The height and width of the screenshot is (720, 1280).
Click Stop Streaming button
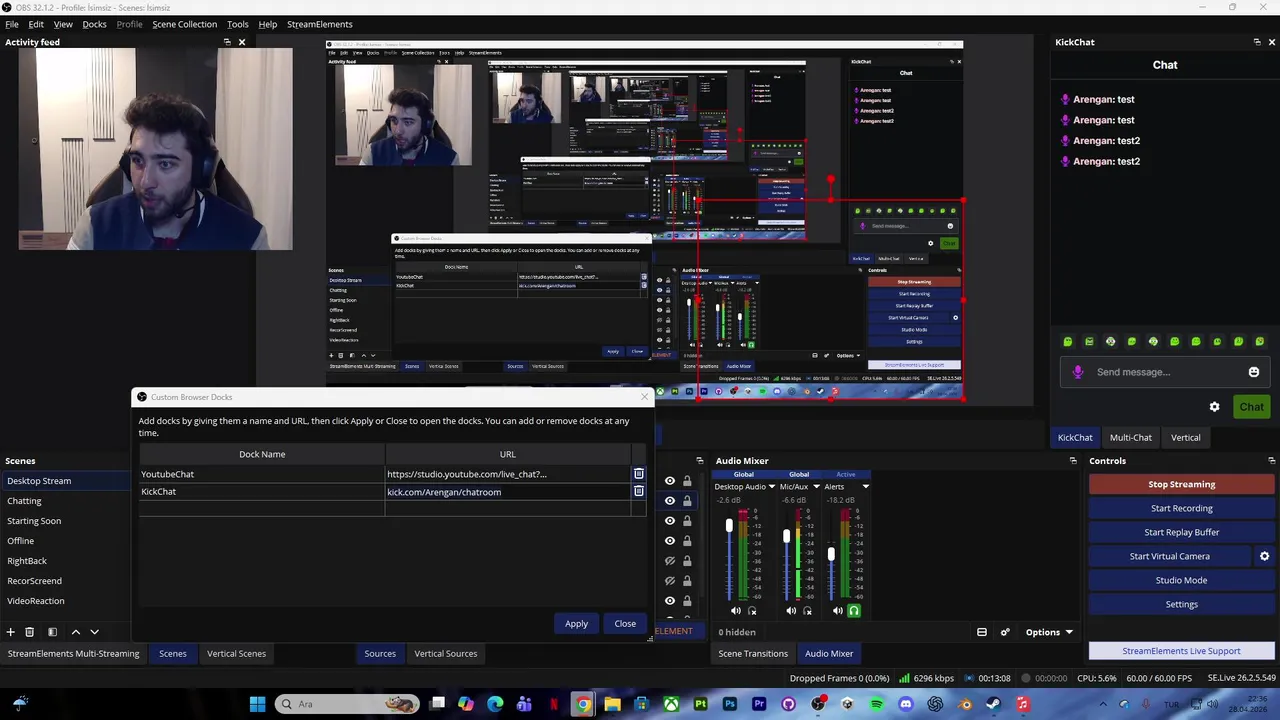click(x=1181, y=484)
